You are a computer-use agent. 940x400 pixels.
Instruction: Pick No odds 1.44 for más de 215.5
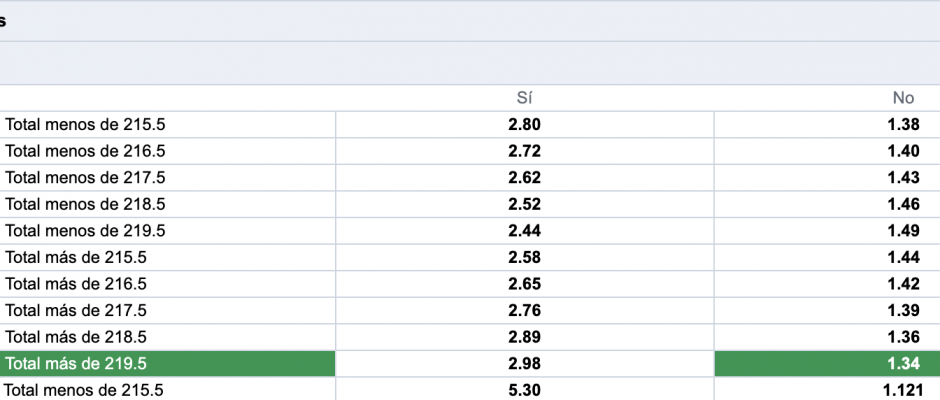[x=827, y=257]
